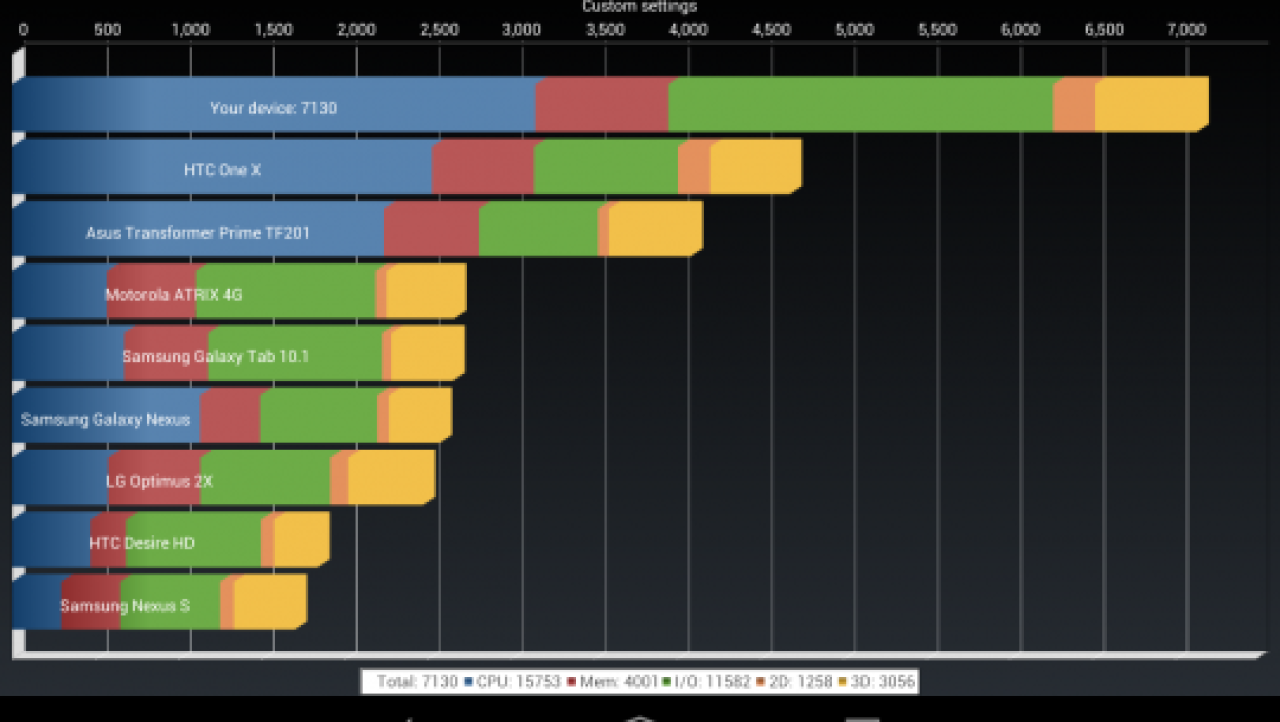Tap the green I/O segment of Asus Transformer bar

point(539,229)
